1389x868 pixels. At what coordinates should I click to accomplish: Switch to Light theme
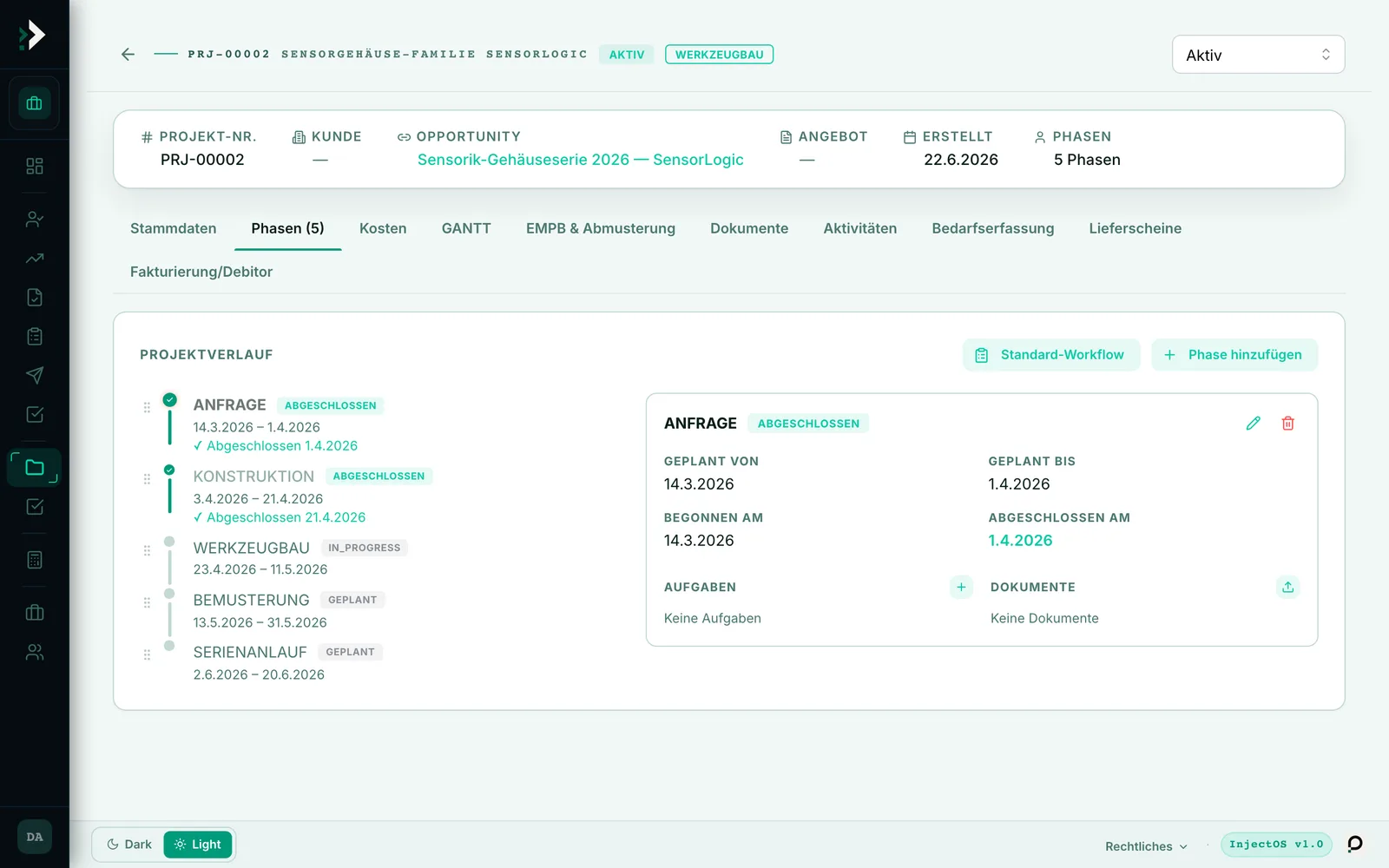click(x=198, y=845)
